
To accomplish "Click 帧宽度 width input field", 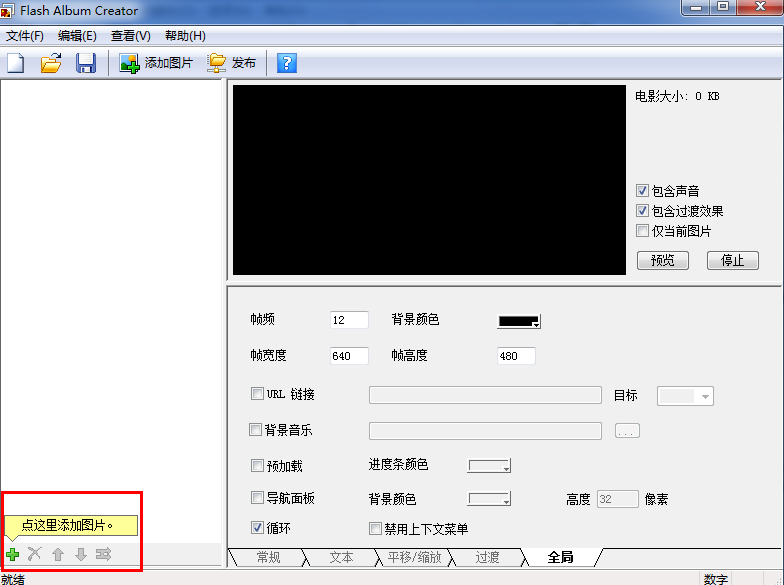I will [349, 356].
